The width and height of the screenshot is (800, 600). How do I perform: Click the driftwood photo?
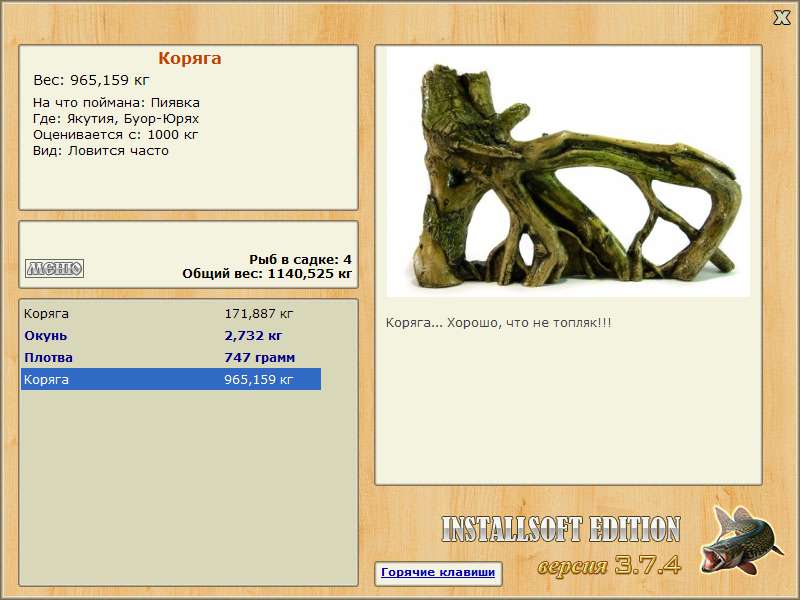(568, 172)
